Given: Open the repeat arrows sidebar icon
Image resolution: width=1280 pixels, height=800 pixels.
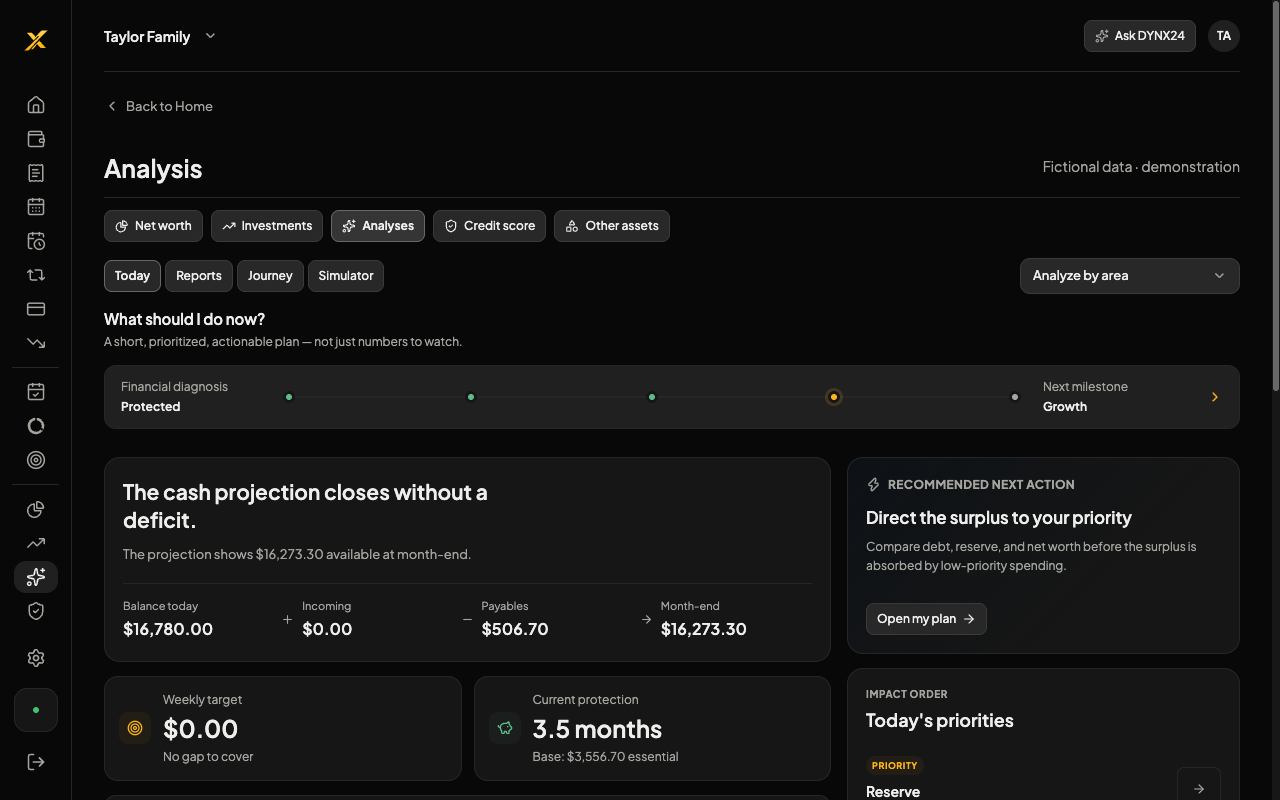Looking at the screenshot, I should click(36, 275).
